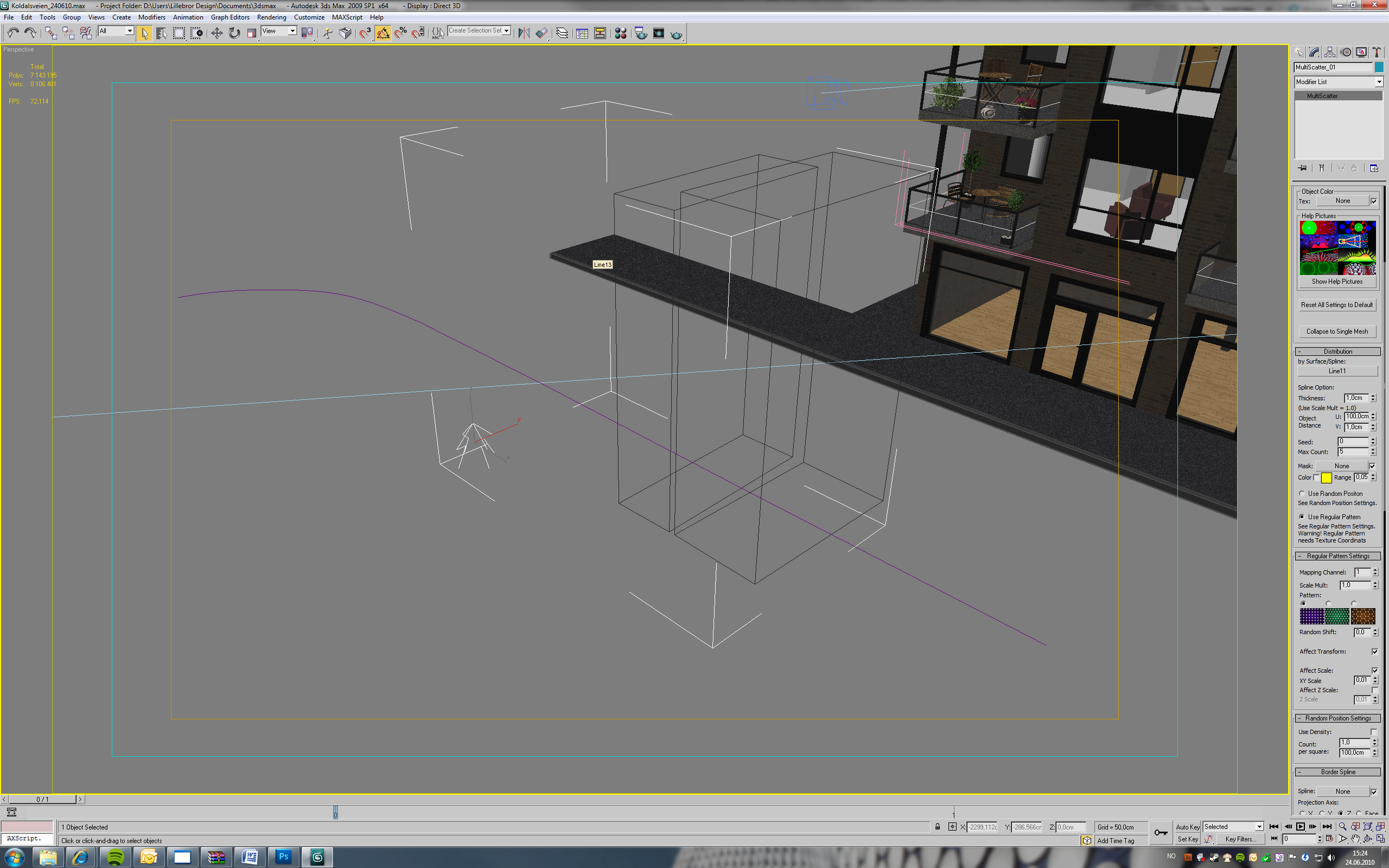Switch to the Hierarchy command panel
Screen dimensions: 1389x868
click(1330, 52)
